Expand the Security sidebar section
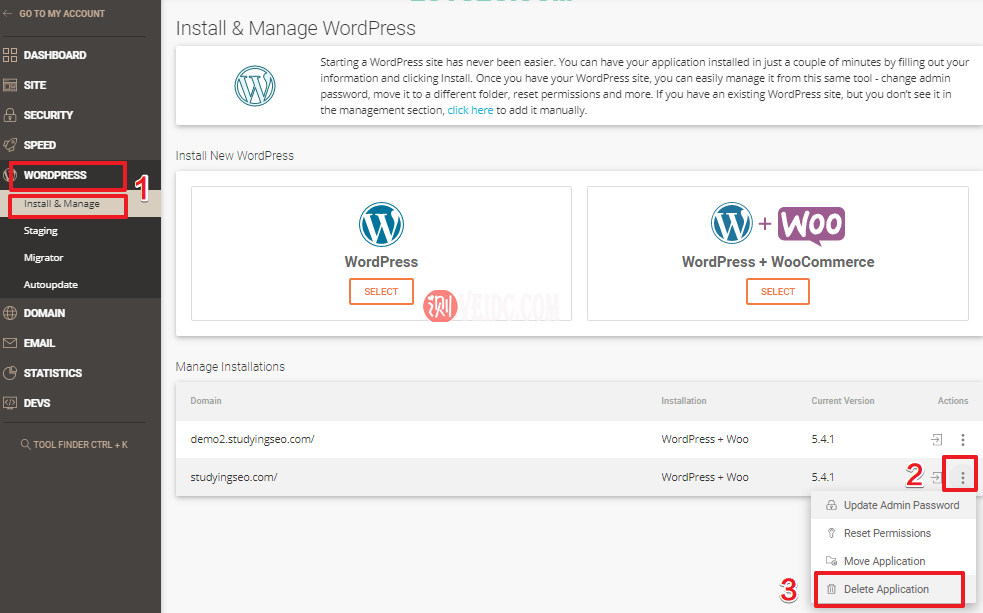The image size is (983, 613). coord(48,115)
